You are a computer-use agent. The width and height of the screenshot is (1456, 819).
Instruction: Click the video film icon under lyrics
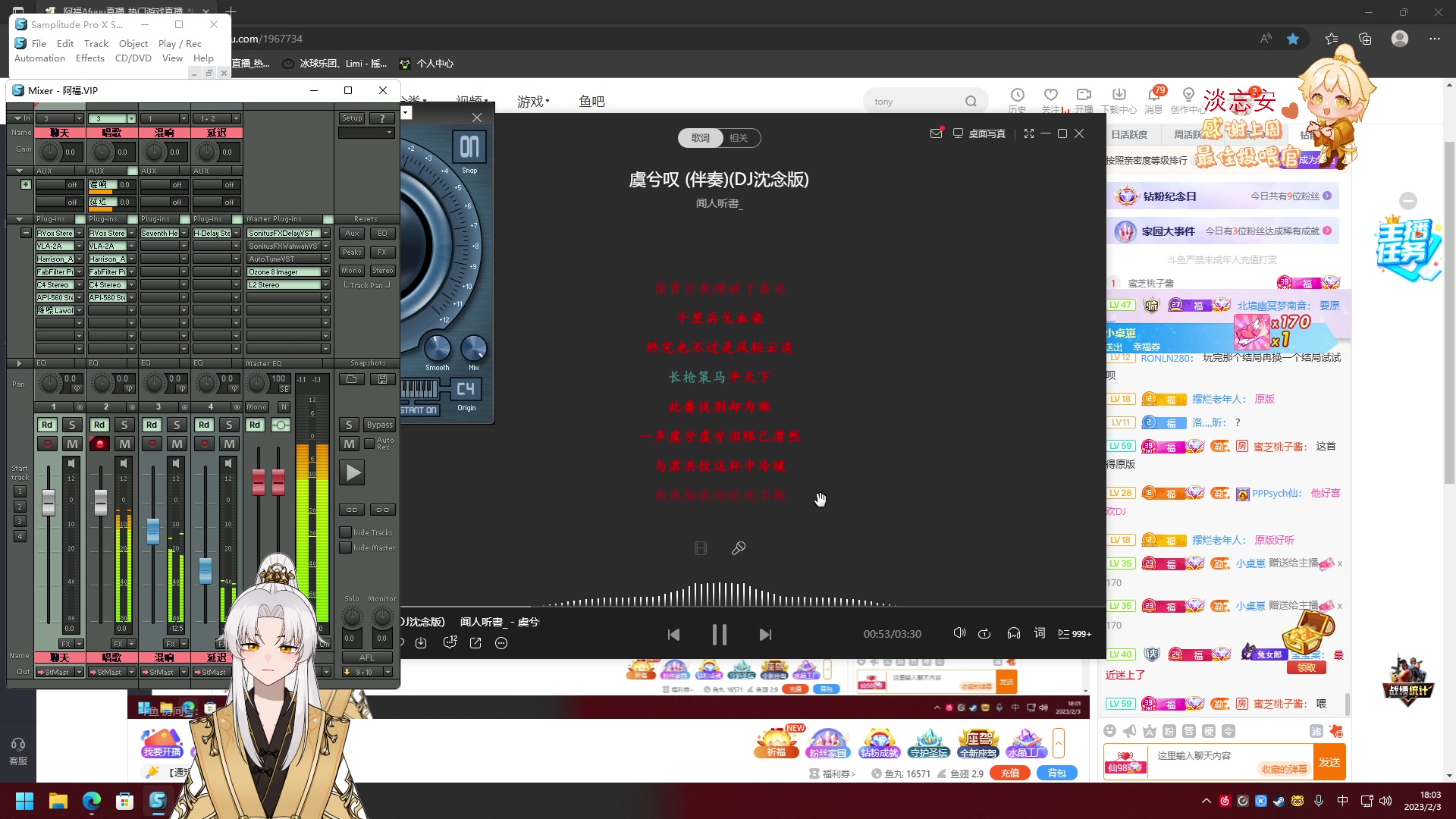click(701, 548)
